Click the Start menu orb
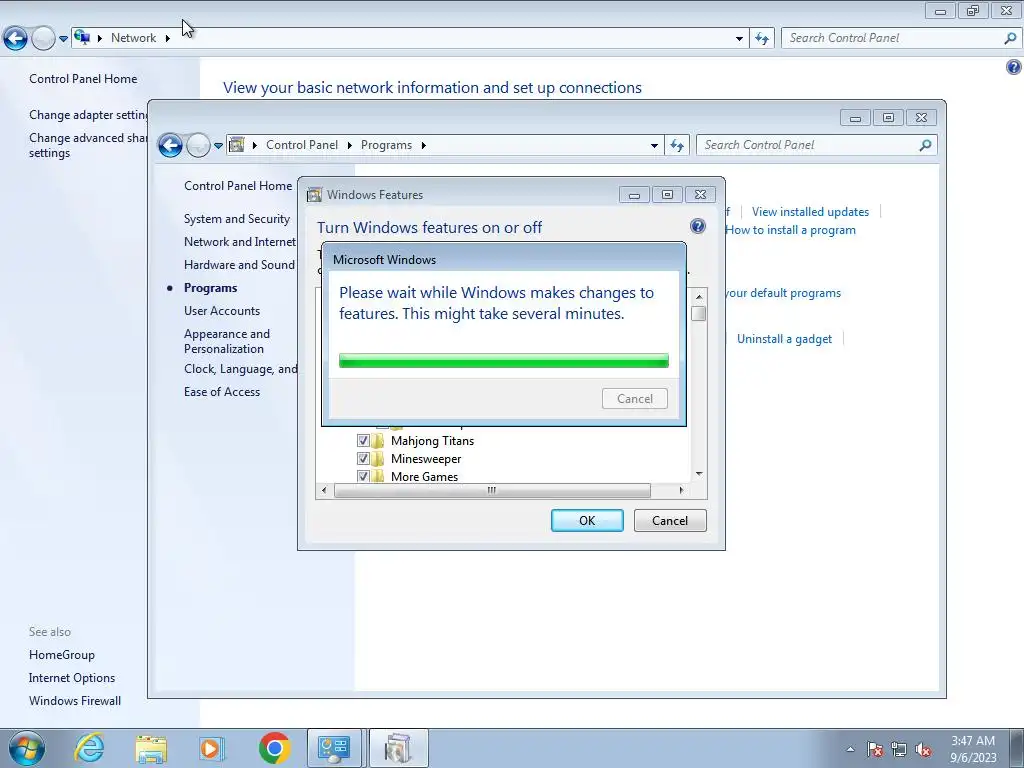 [x=27, y=748]
